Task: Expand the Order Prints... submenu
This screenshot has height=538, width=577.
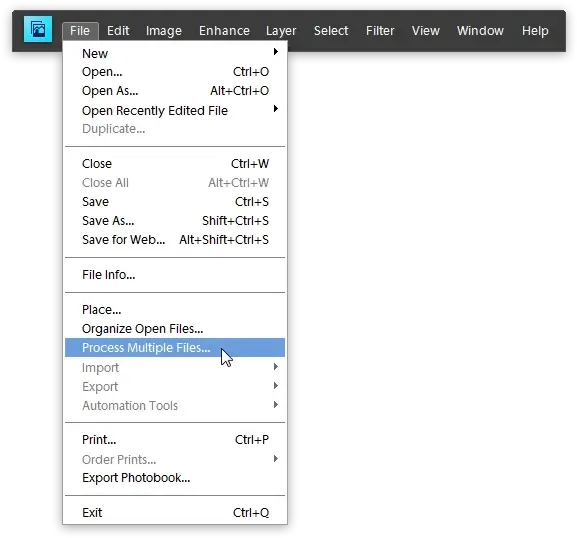Action: tap(175, 459)
